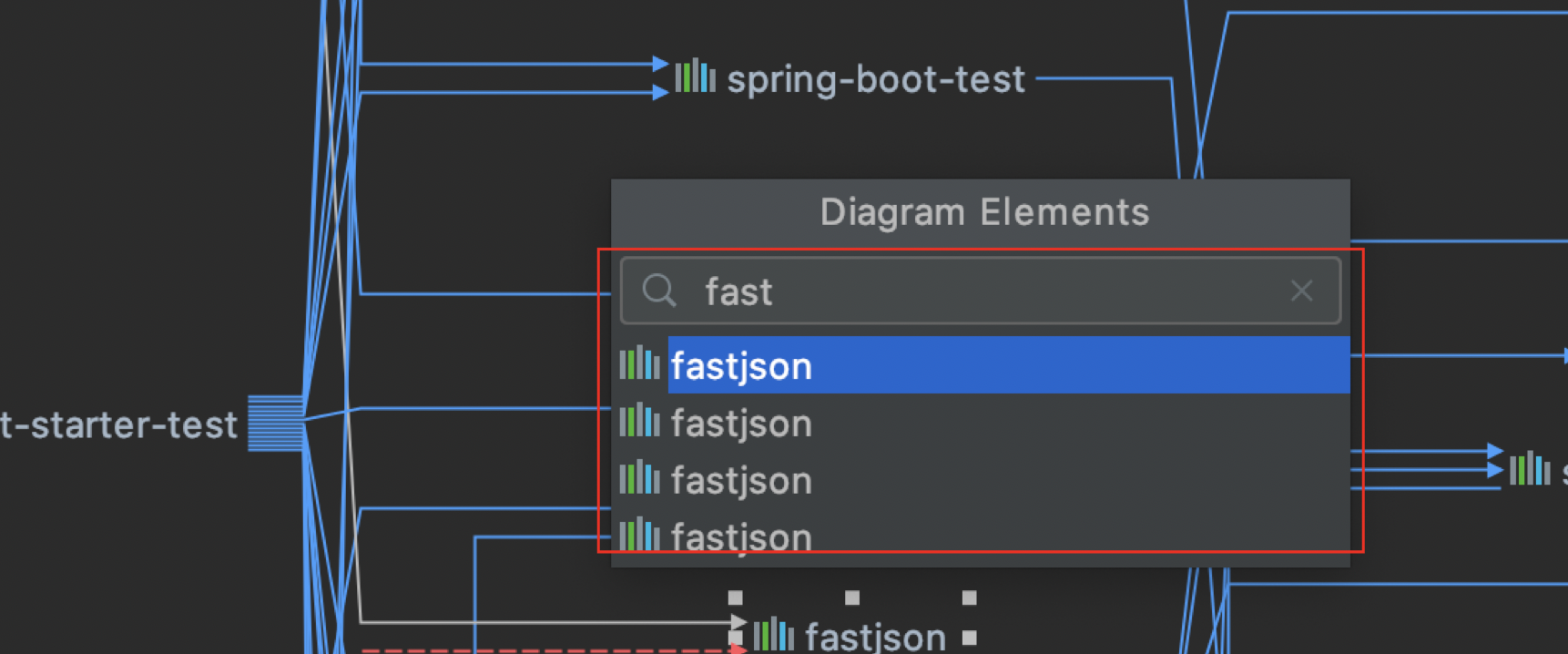Clear the 'fast' search text with X
This screenshot has height=654, width=1568.
pos(1301,291)
